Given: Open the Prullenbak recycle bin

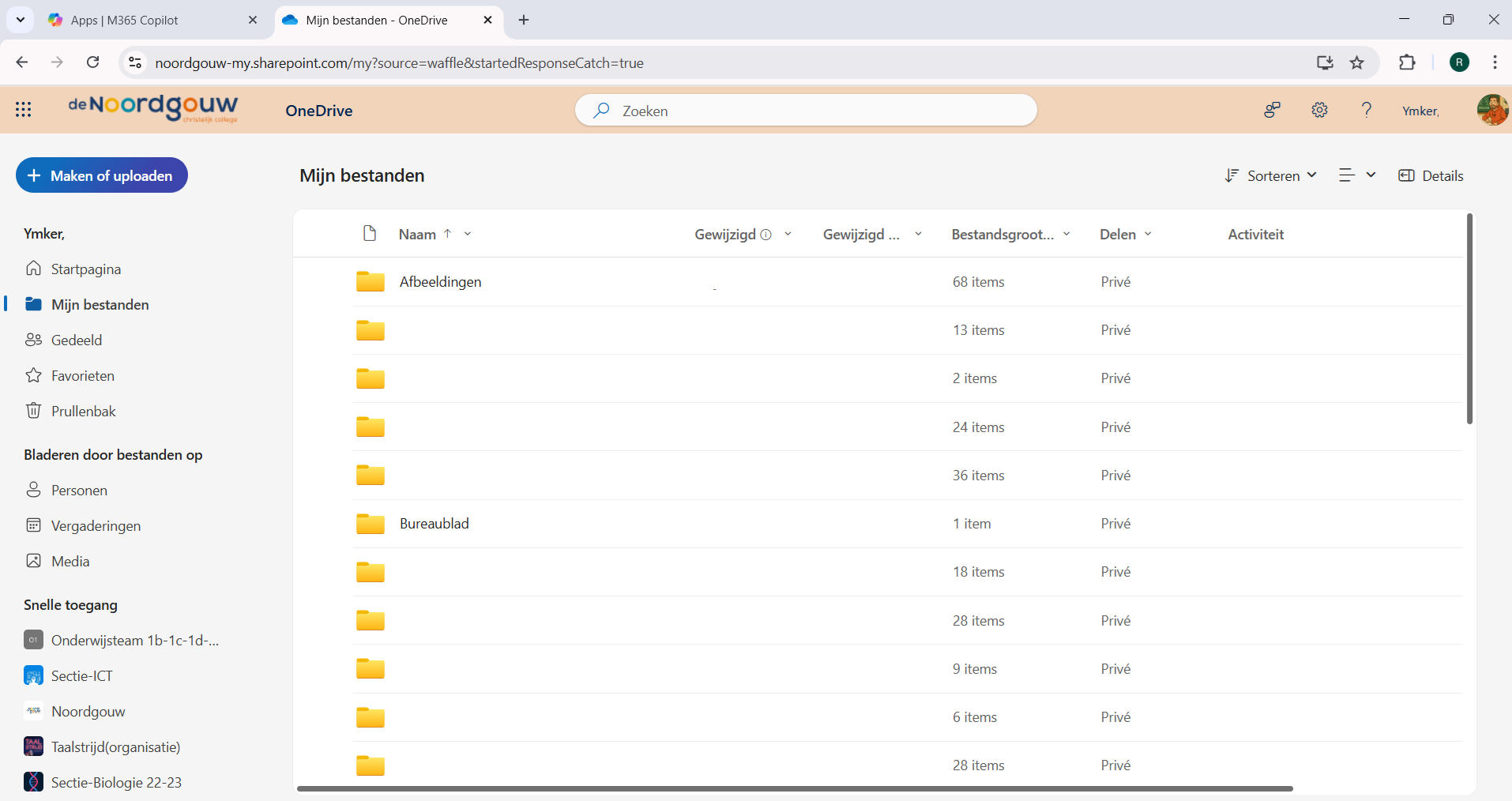Looking at the screenshot, I should pos(83,411).
